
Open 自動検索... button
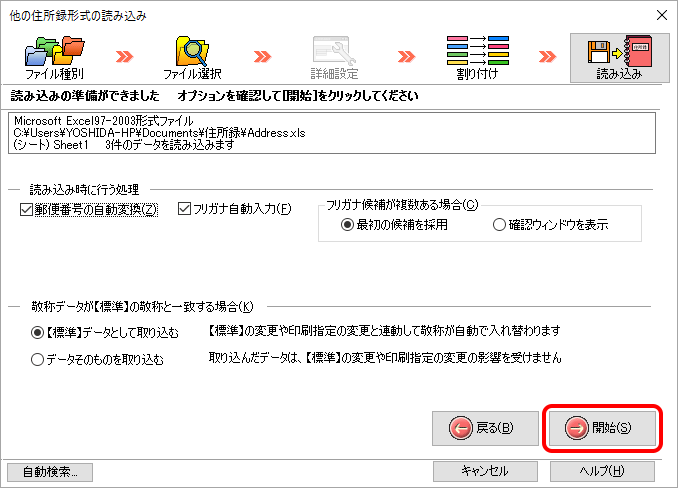tap(50, 472)
